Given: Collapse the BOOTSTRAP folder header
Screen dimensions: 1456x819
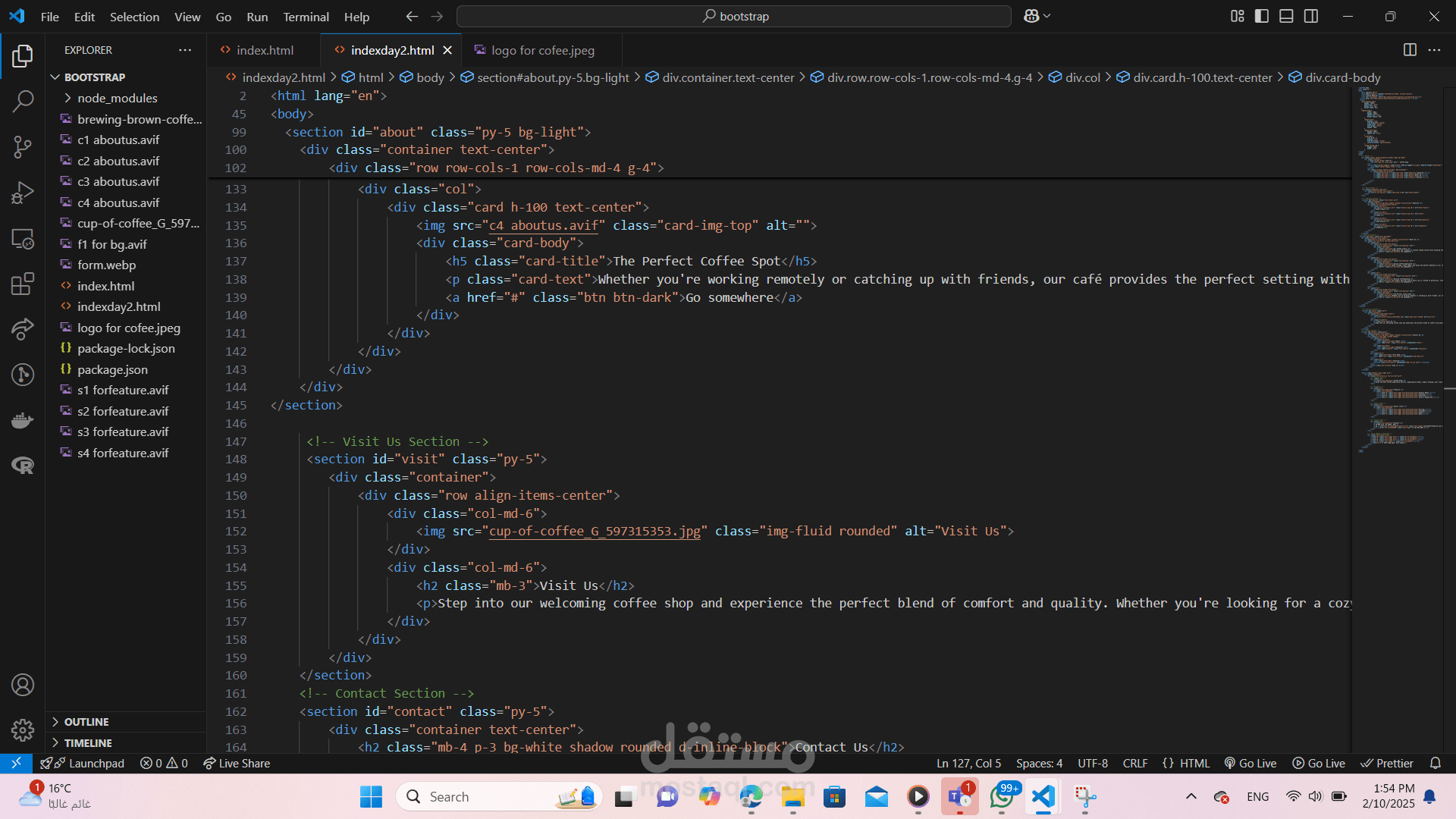Looking at the screenshot, I should tap(95, 77).
